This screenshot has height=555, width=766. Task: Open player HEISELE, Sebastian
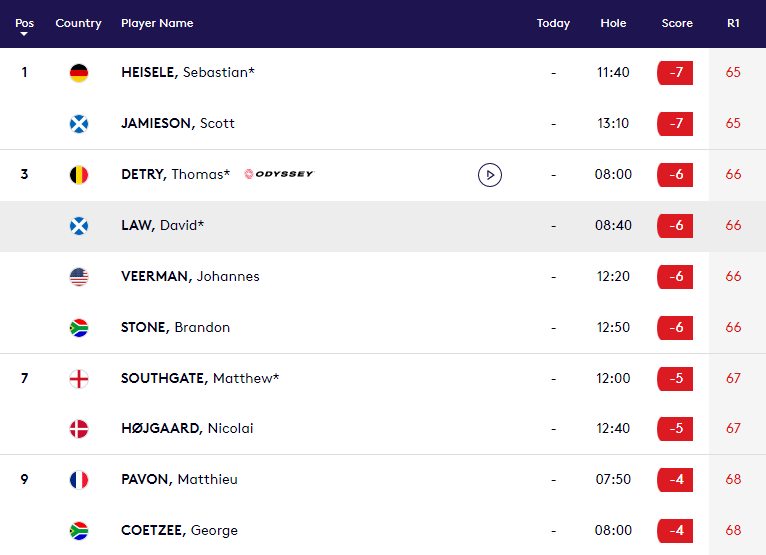188,72
